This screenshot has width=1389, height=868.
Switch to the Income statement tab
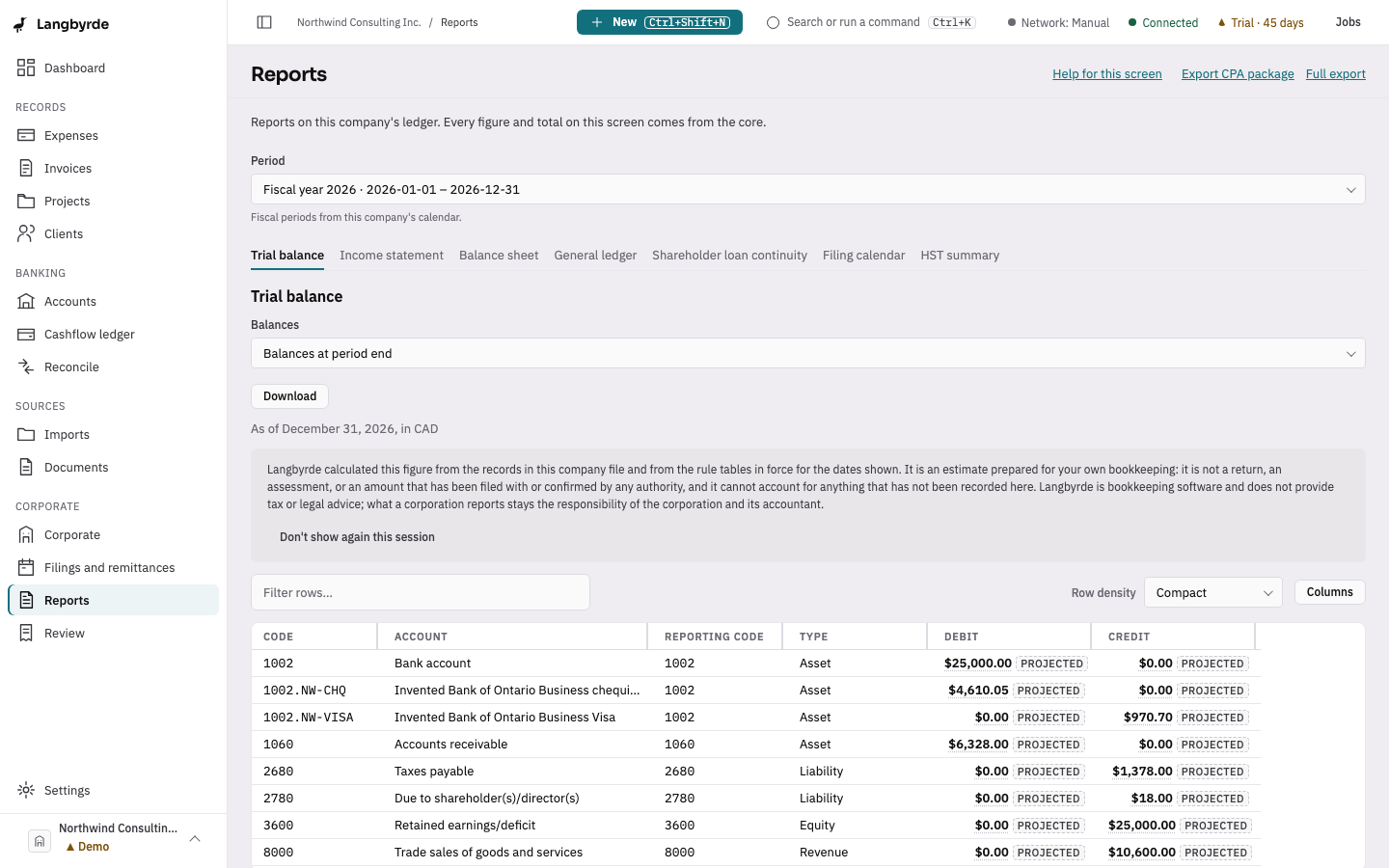tap(392, 256)
